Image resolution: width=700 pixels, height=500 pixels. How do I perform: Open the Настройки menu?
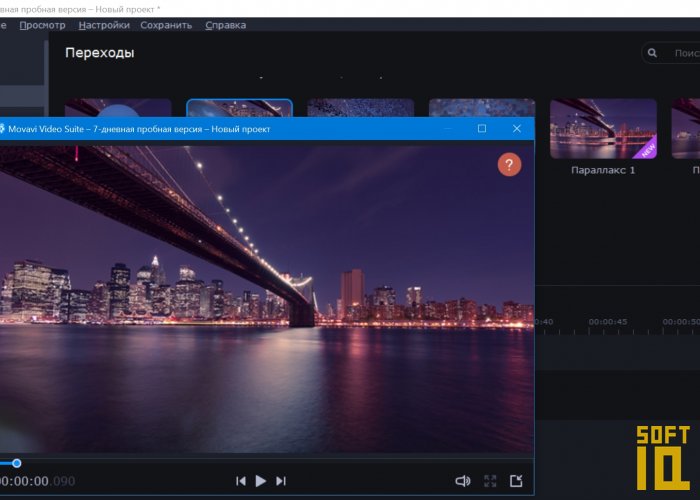pos(104,25)
